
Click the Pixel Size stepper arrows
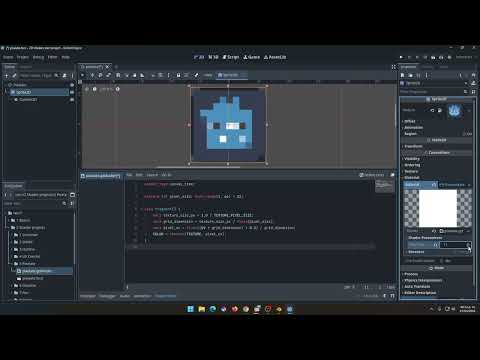469,245
